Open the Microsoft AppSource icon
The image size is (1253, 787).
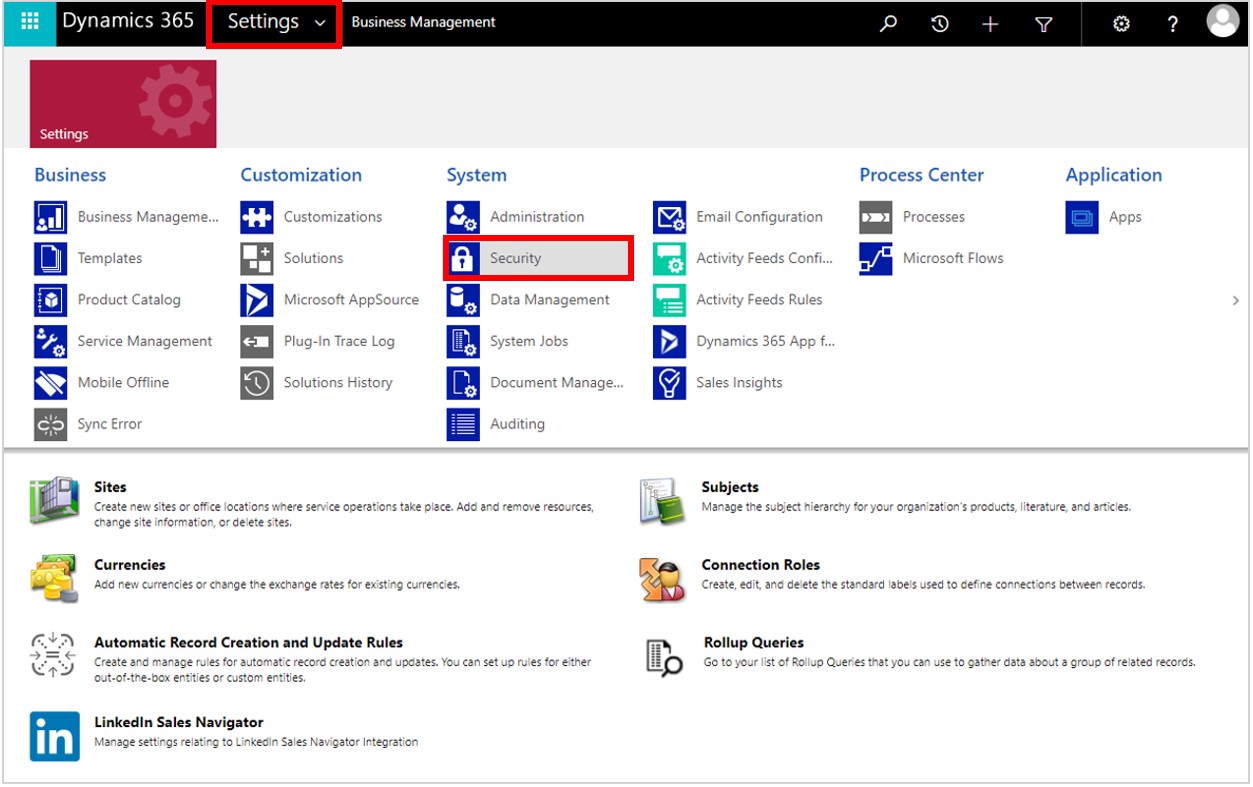(257, 300)
